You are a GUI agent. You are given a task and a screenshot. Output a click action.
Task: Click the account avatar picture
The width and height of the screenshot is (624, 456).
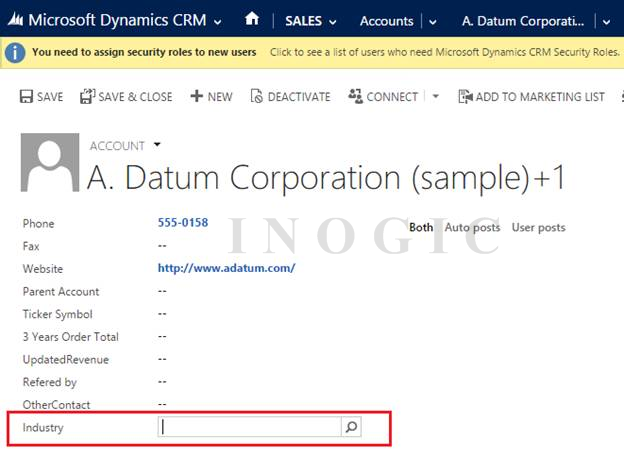[50, 162]
